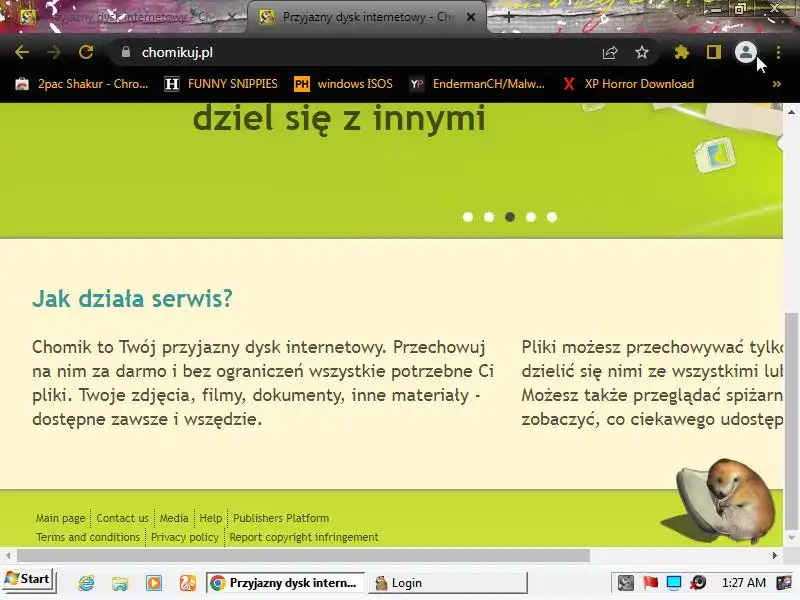Image resolution: width=800 pixels, height=600 pixels.
Task: Click the share page icon in address bar
Action: pos(610,52)
